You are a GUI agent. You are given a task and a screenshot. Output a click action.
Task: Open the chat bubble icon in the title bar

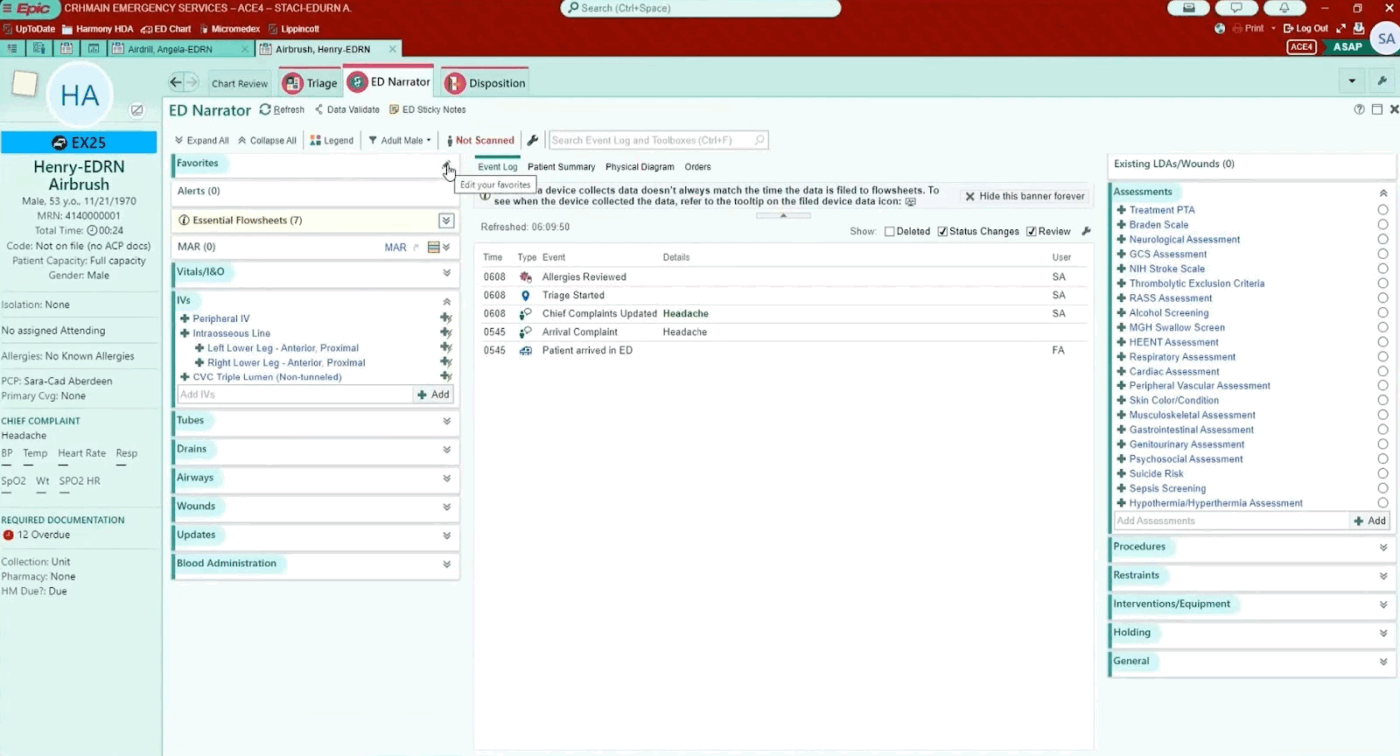tap(1236, 8)
